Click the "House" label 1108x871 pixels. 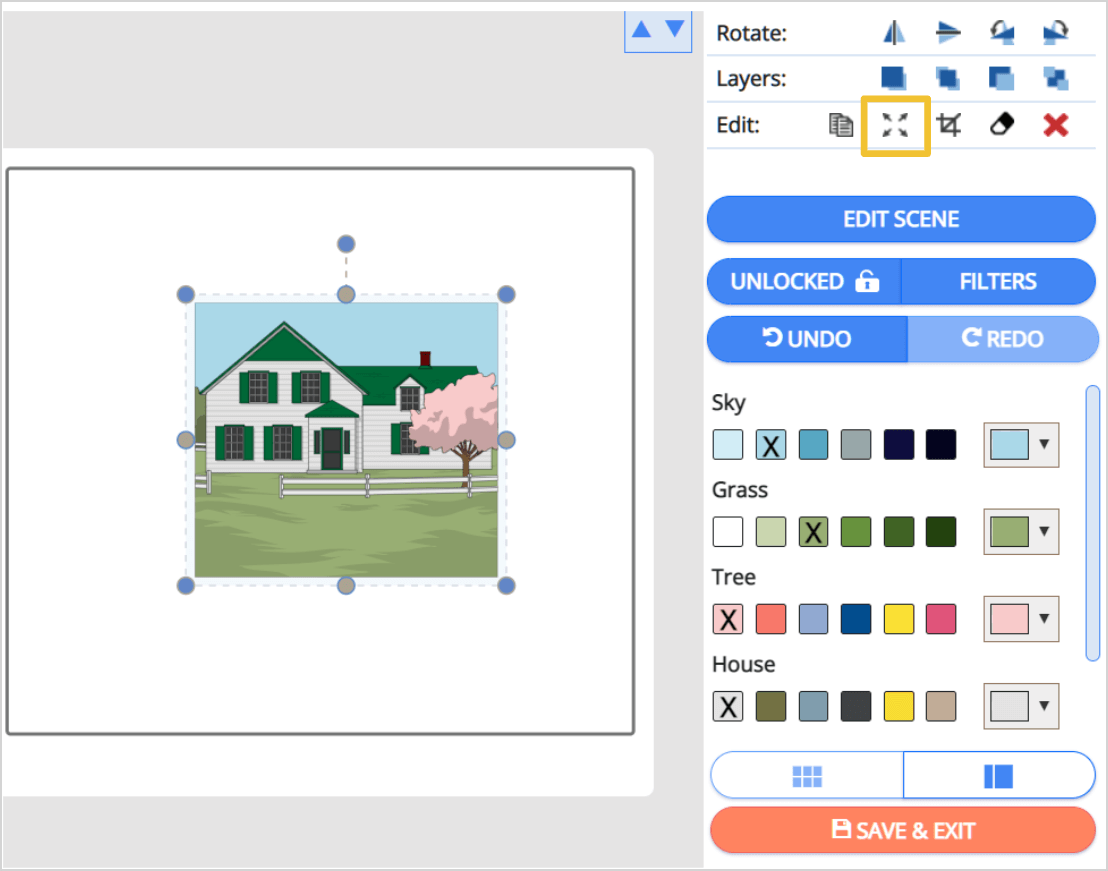[743, 664]
